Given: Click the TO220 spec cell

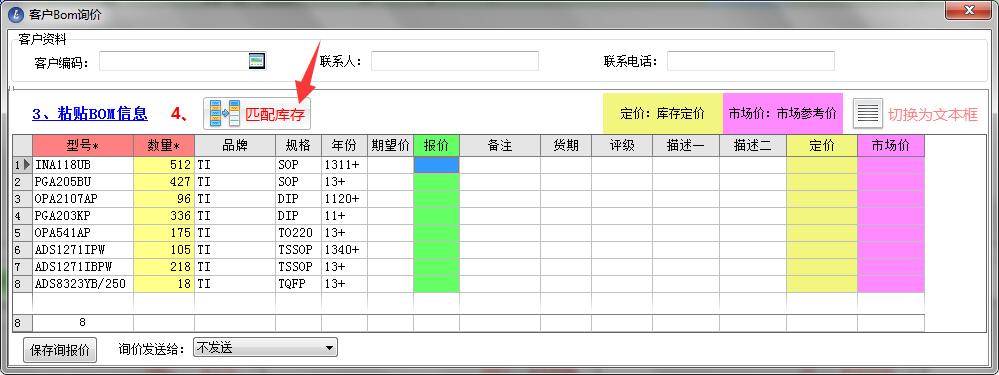Looking at the screenshot, I should pos(298,233).
